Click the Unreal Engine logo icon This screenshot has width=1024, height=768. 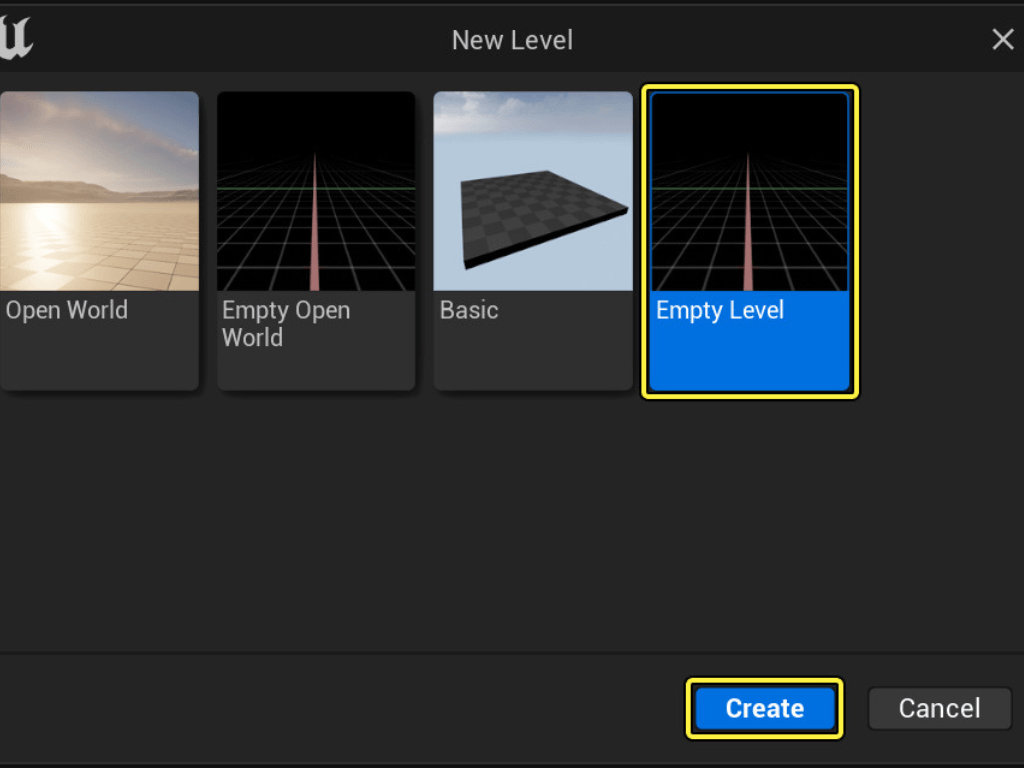click(x=16, y=39)
